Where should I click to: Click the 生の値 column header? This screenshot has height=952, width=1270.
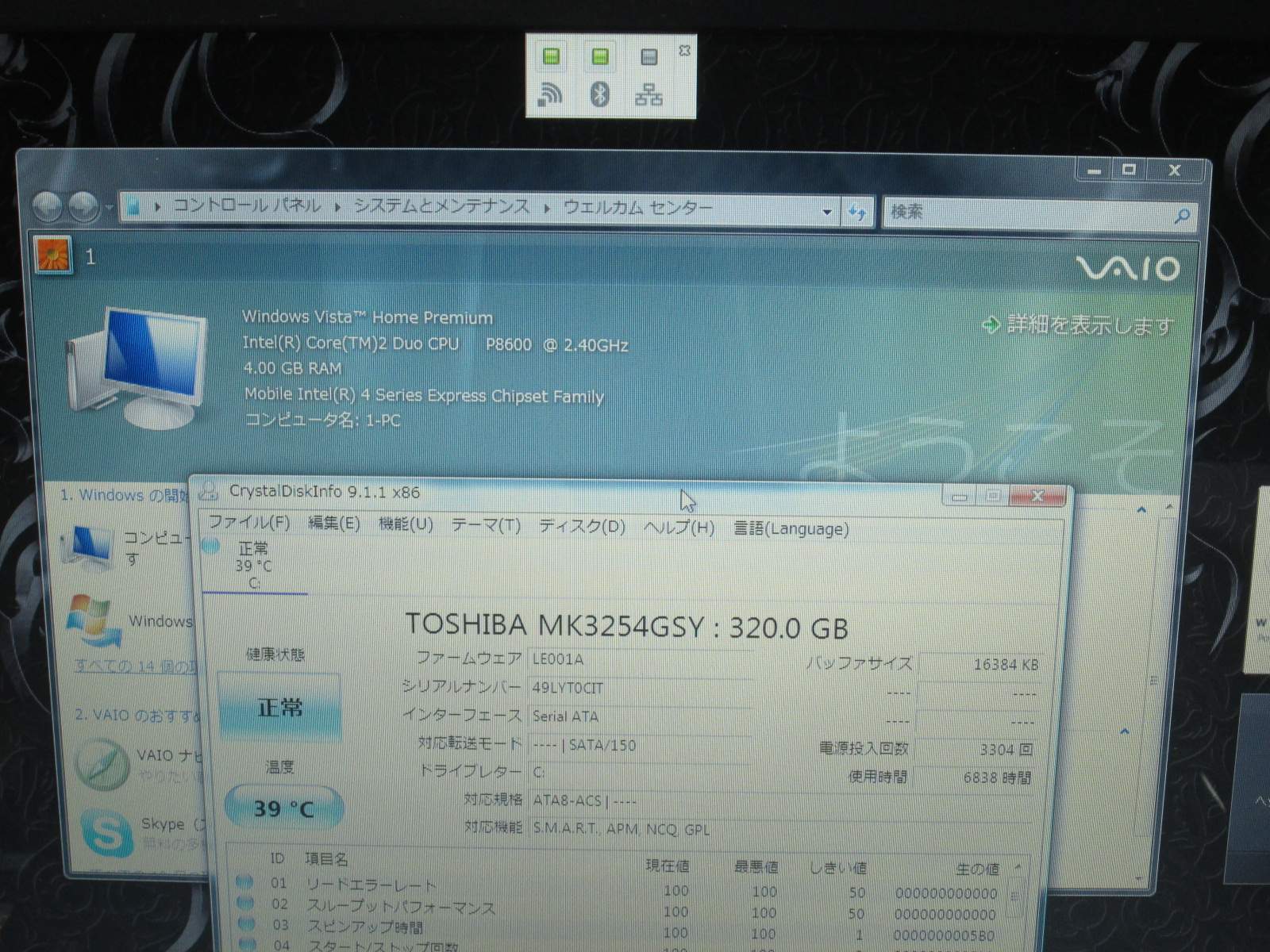pyautogui.click(x=977, y=869)
